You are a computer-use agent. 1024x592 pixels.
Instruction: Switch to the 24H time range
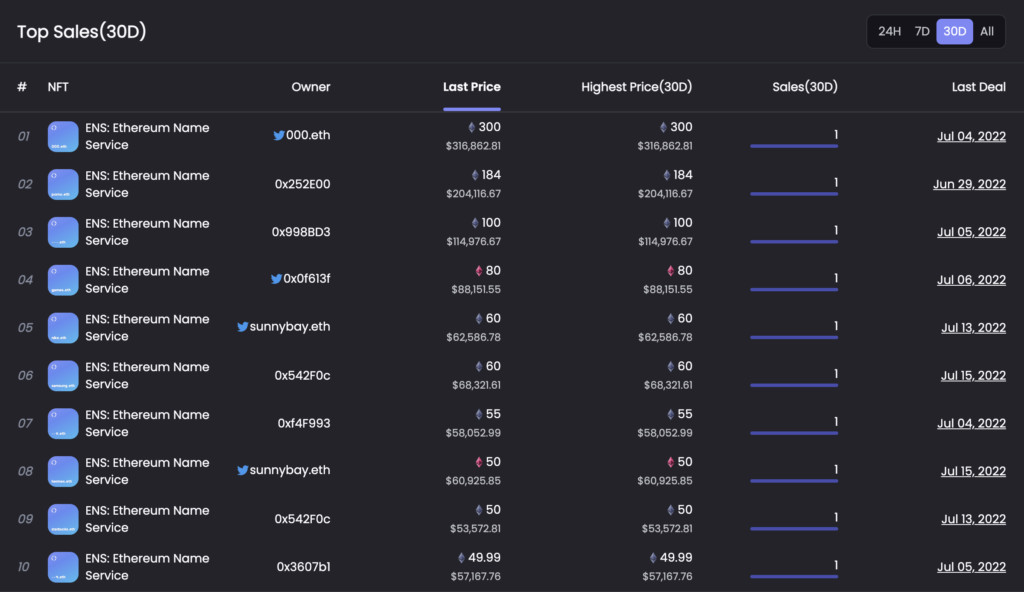pyautogui.click(x=889, y=31)
